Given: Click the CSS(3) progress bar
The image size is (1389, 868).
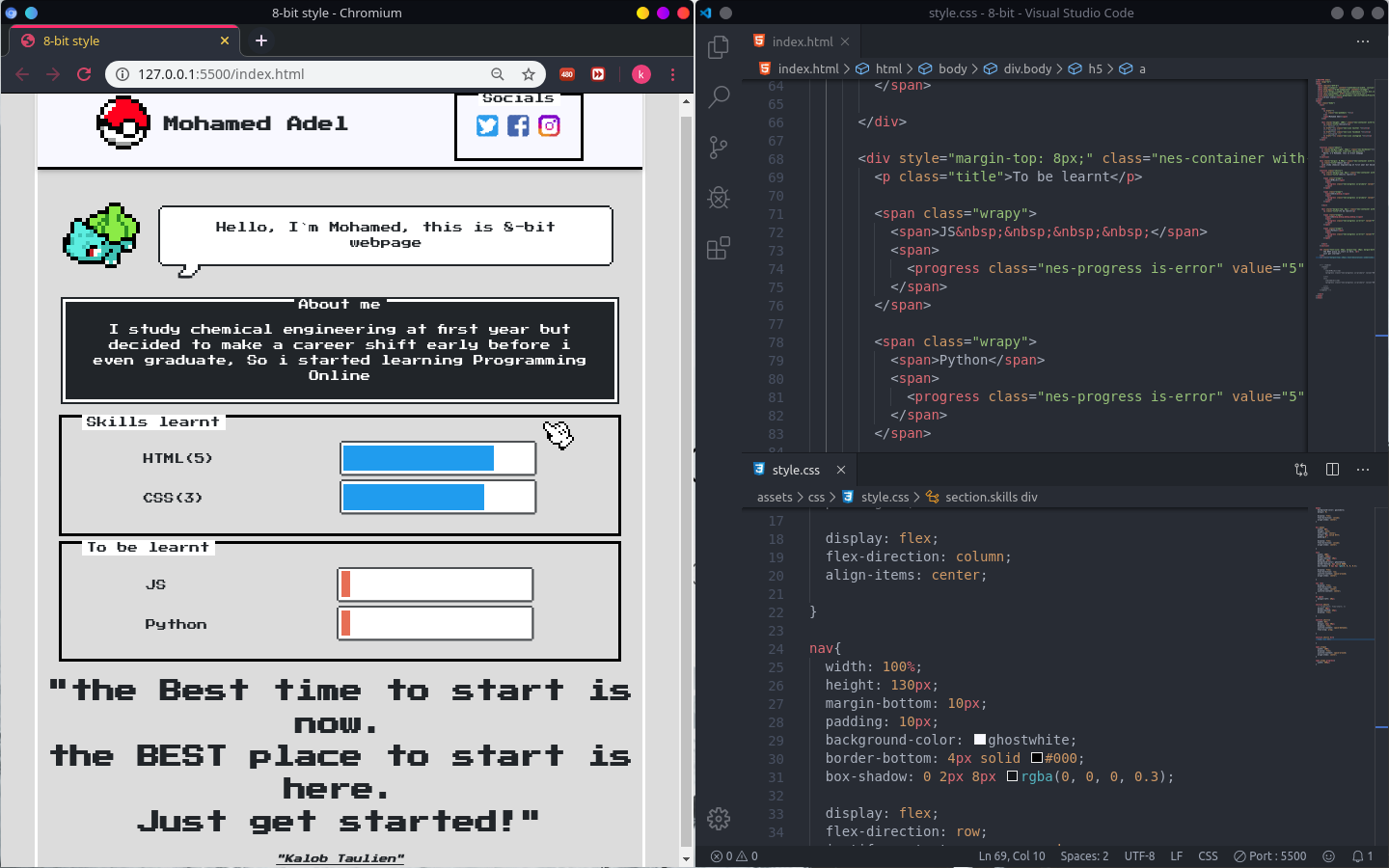Looking at the screenshot, I should [438, 498].
